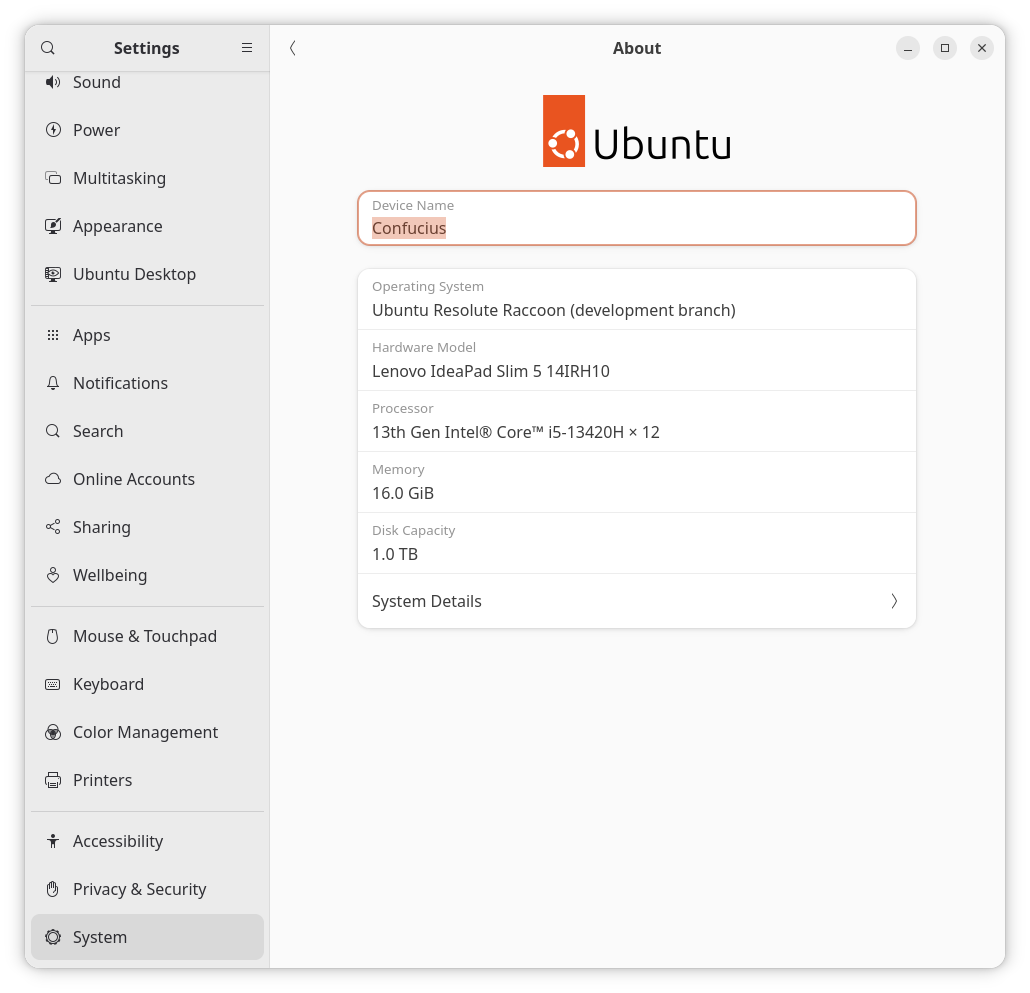Open the Settings hamburger menu
This screenshot has height=993, width=1030.
247,48
